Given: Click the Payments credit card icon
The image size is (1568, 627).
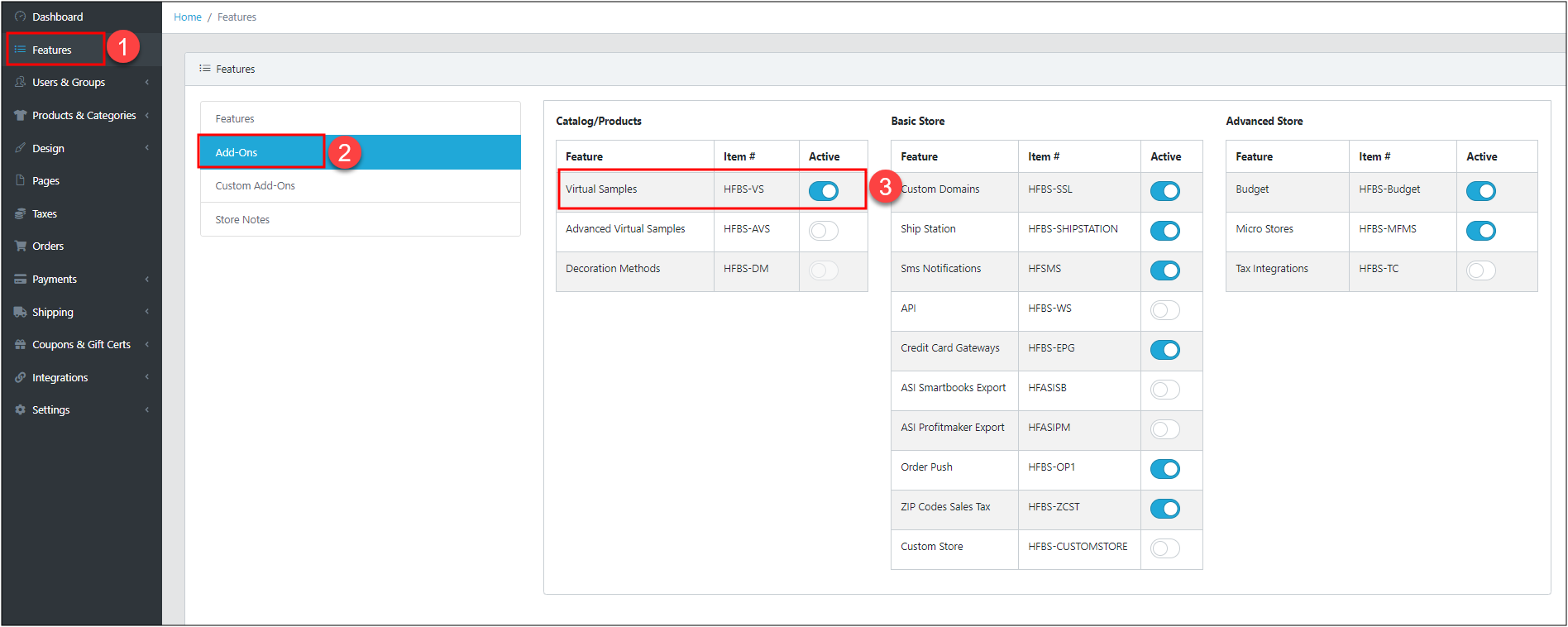Looking at the screenshot, I should click(21, 279).
